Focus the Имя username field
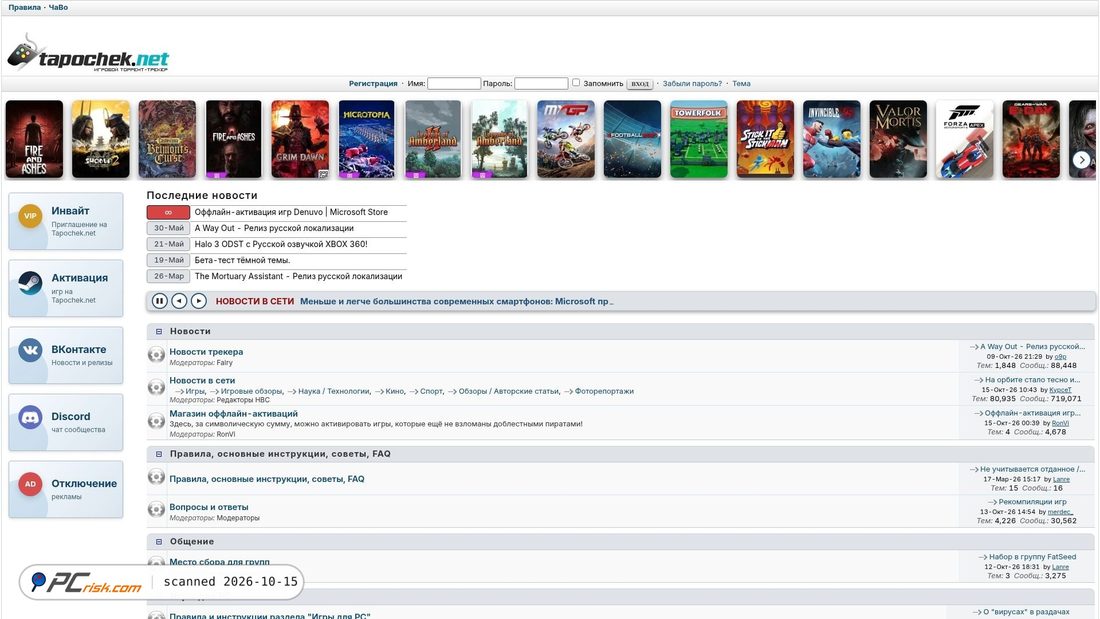This screenshot has height=619, width=1100. (x=454, y=84)
